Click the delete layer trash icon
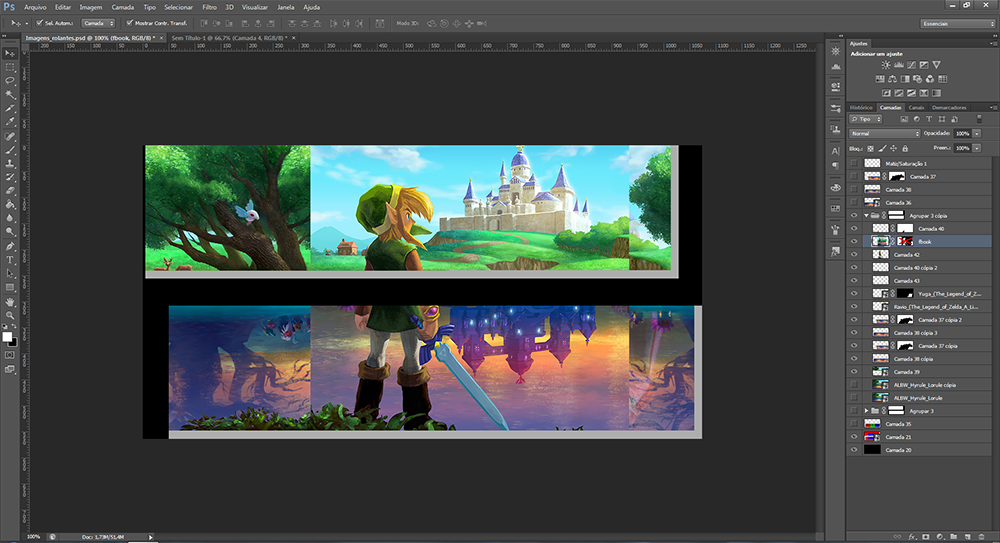This screenshot has width=1000, height=543. coord(982,537)
